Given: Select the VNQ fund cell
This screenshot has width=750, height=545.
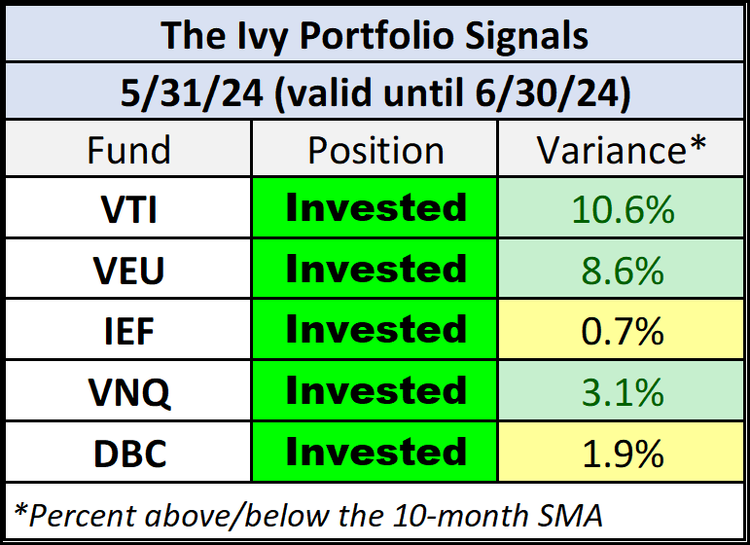Looking at the screenshot, I should point(129,392).
